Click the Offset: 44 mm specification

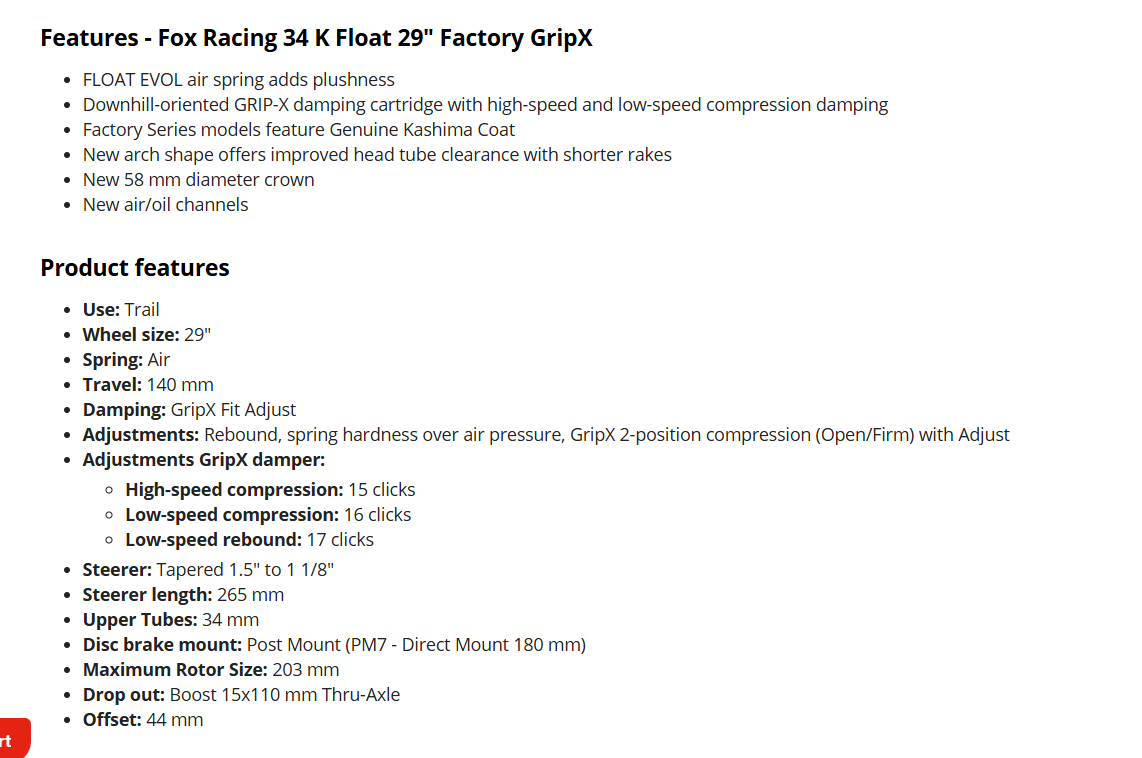pos(143,719)
